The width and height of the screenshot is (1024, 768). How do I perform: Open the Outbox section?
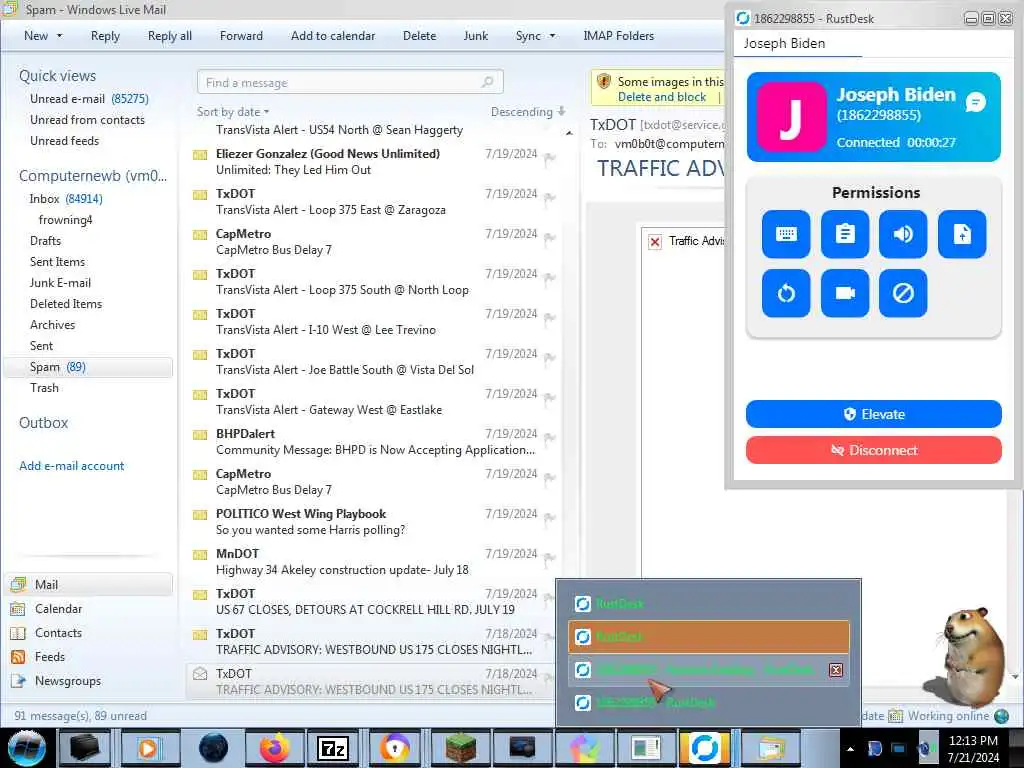click(43, 423)
